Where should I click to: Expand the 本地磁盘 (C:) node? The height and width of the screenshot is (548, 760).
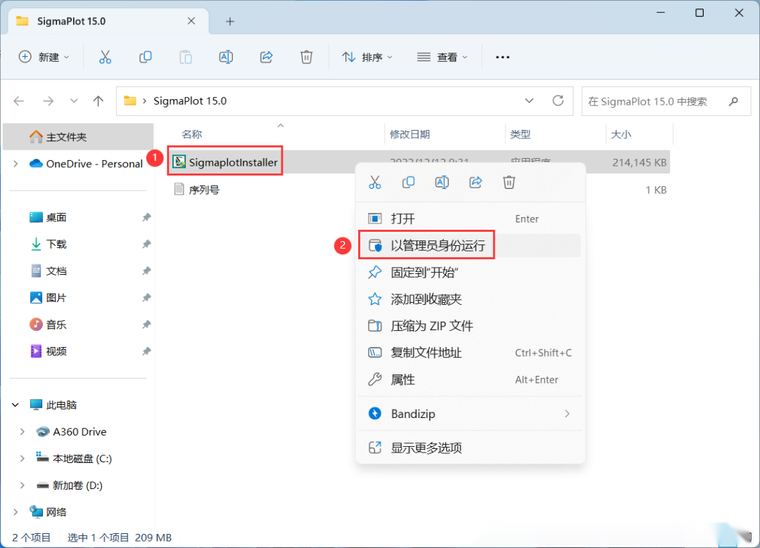click(x=22, y=458)
